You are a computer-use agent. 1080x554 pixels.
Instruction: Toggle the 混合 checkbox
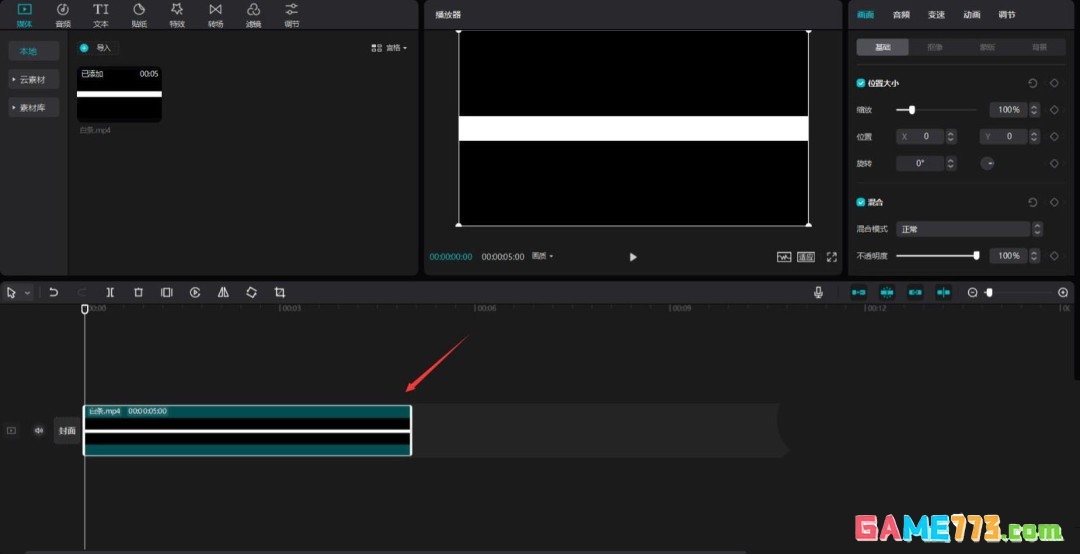point(861,202)
